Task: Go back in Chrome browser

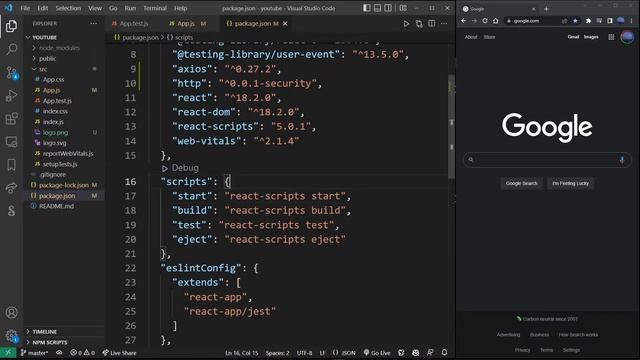Action: pyautogui.click(x=464, y=21)
